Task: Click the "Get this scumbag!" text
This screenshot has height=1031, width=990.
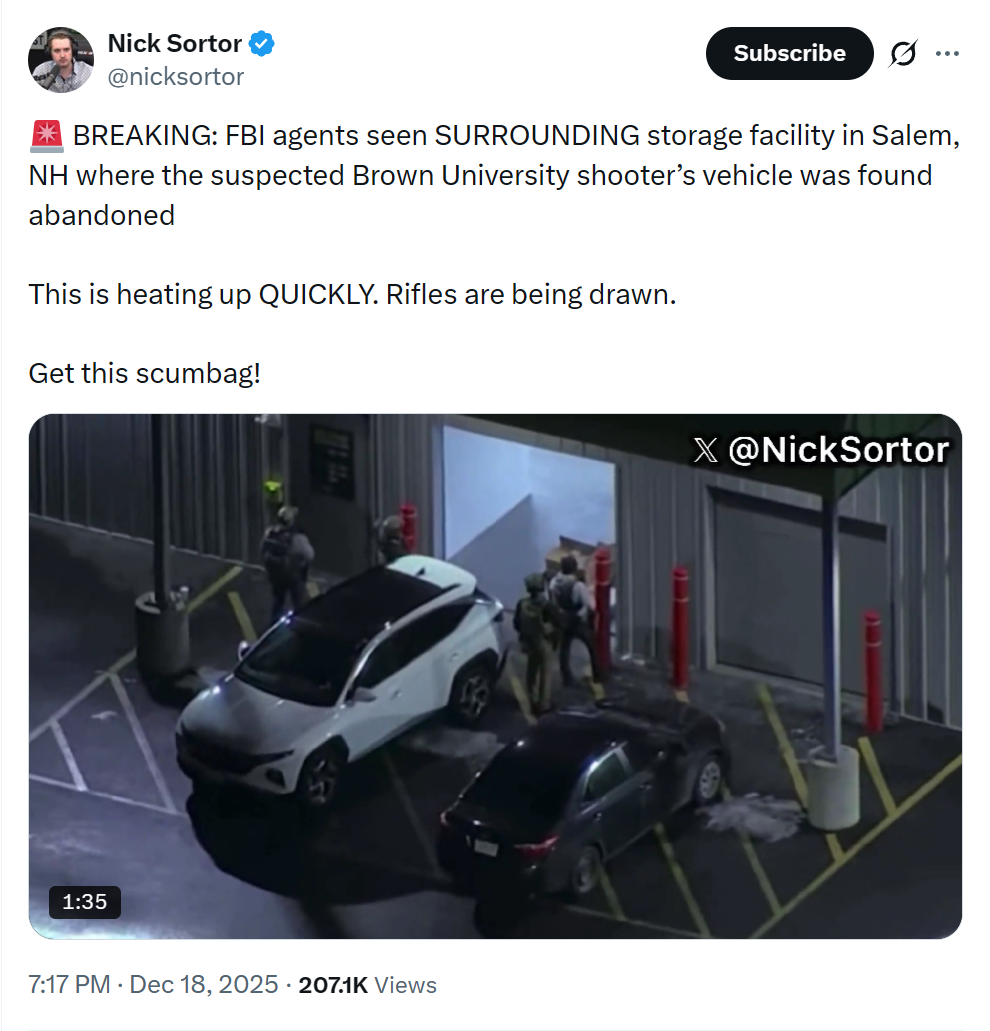Action: point(145,374)
